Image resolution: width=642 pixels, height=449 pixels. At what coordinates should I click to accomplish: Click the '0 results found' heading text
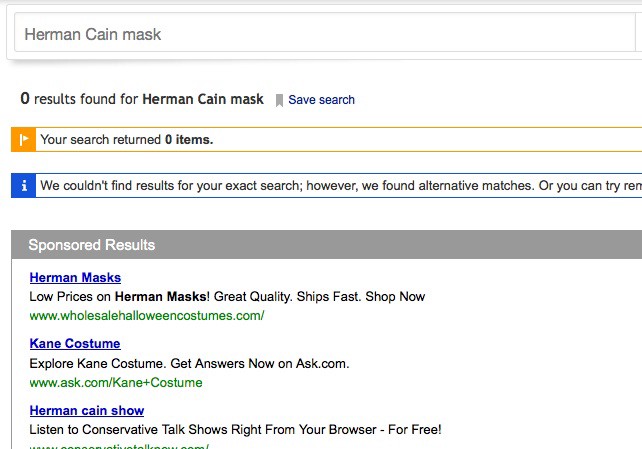pos(80,99)
